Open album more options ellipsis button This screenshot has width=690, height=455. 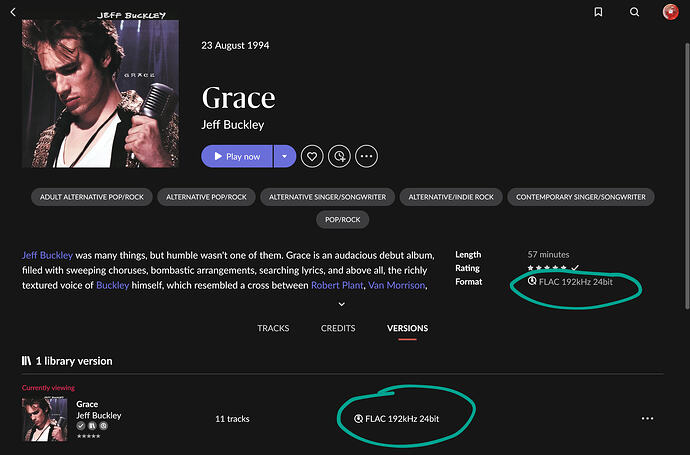(367, 156)
